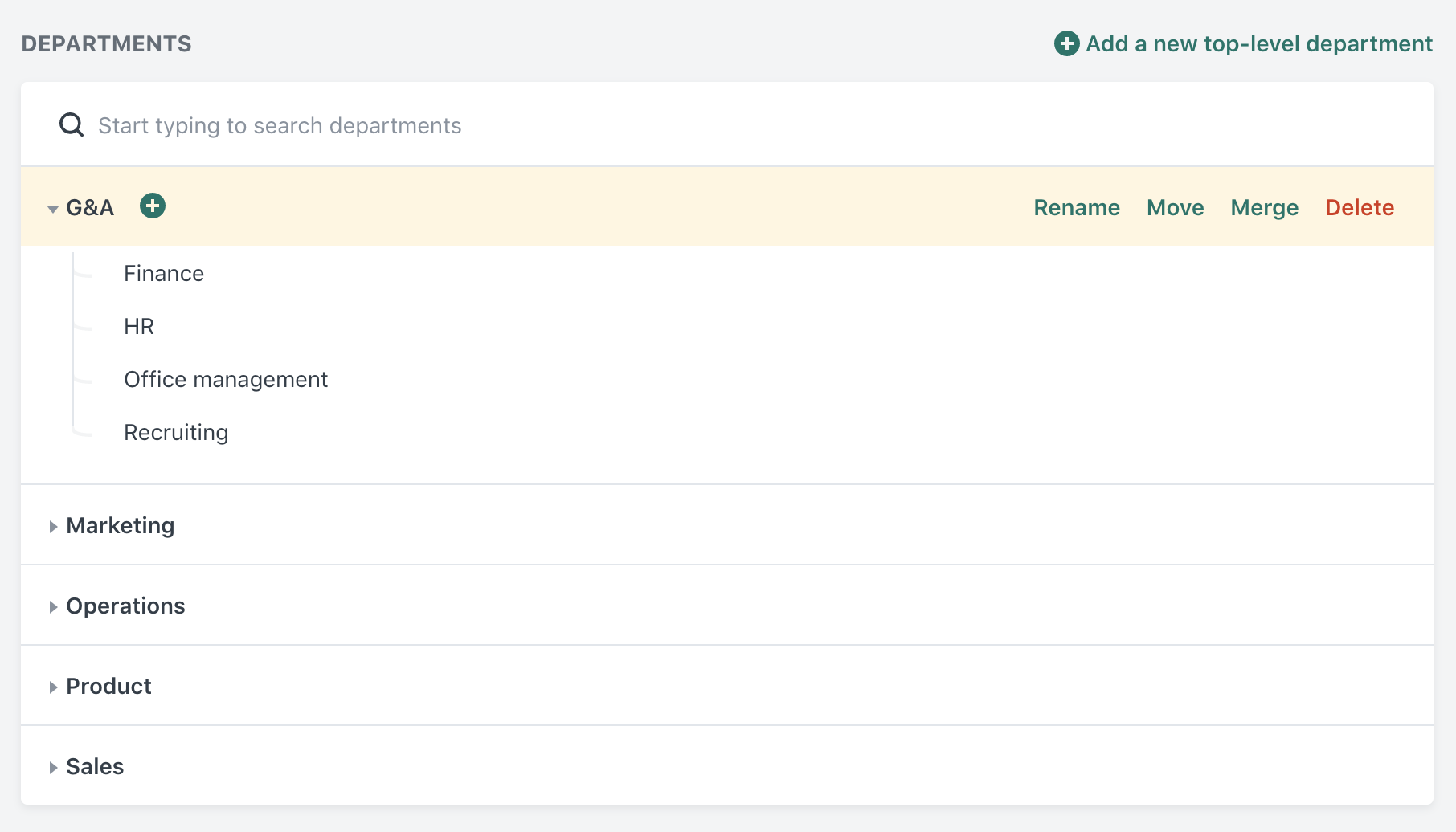Click the green plus icon next to G&A
The image size is (1456, 832).
click(153, 206)
